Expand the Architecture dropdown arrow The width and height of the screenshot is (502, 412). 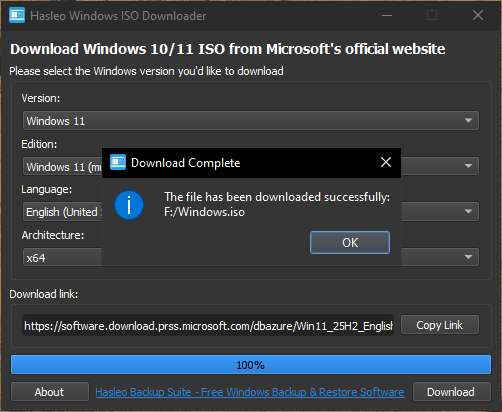click(x=468, y=257)
